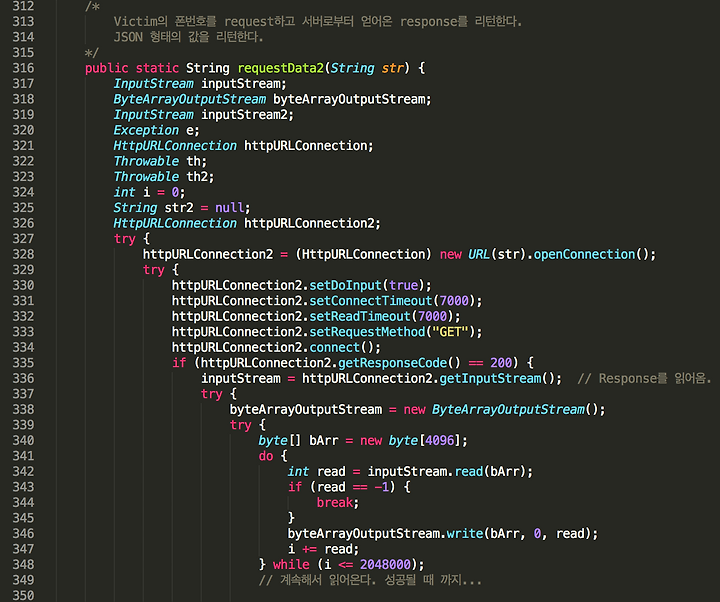Click the method name requestData2
The width and height of the screenshot is (720, 602).
coord(281,68)
